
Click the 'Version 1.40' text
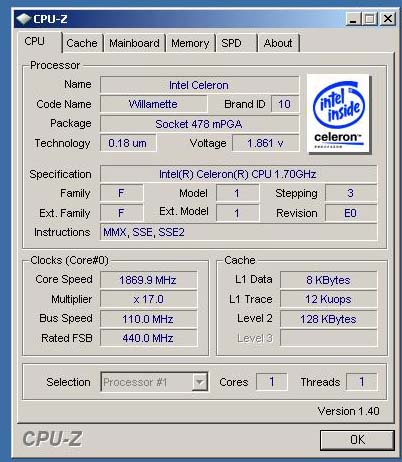coord(348,411)
